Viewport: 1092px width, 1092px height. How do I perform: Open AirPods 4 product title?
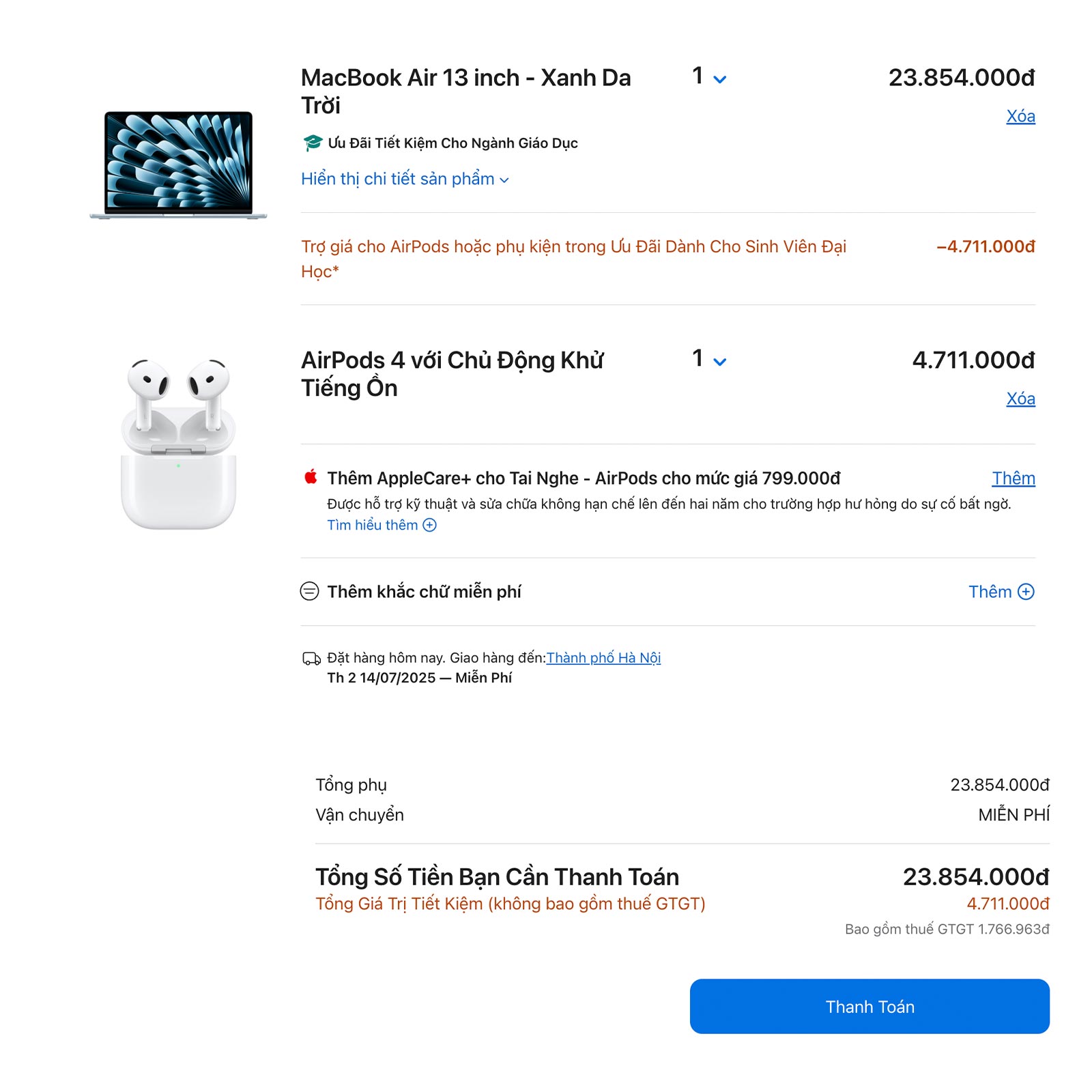452,374
